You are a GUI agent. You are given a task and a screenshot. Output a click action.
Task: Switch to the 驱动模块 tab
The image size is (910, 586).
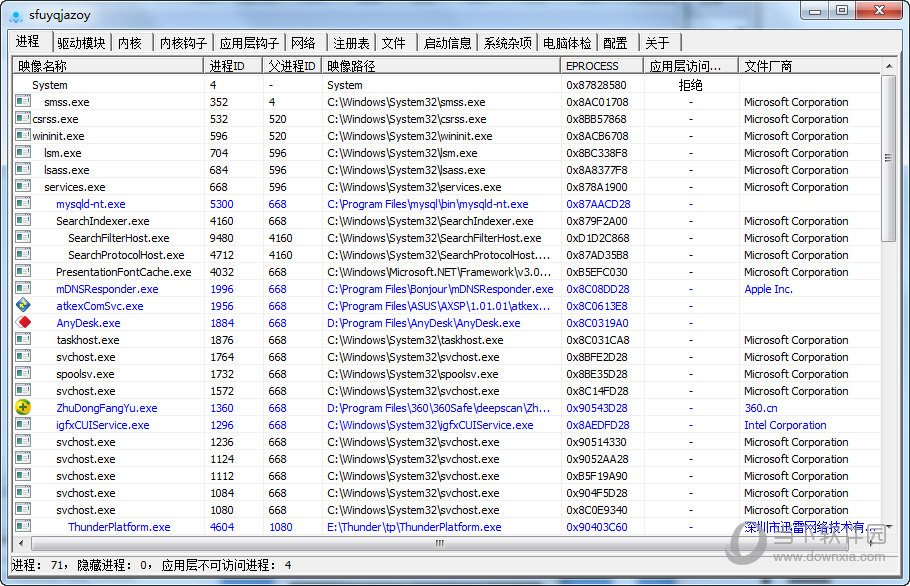pyautogui.click(x=81, y=43)
